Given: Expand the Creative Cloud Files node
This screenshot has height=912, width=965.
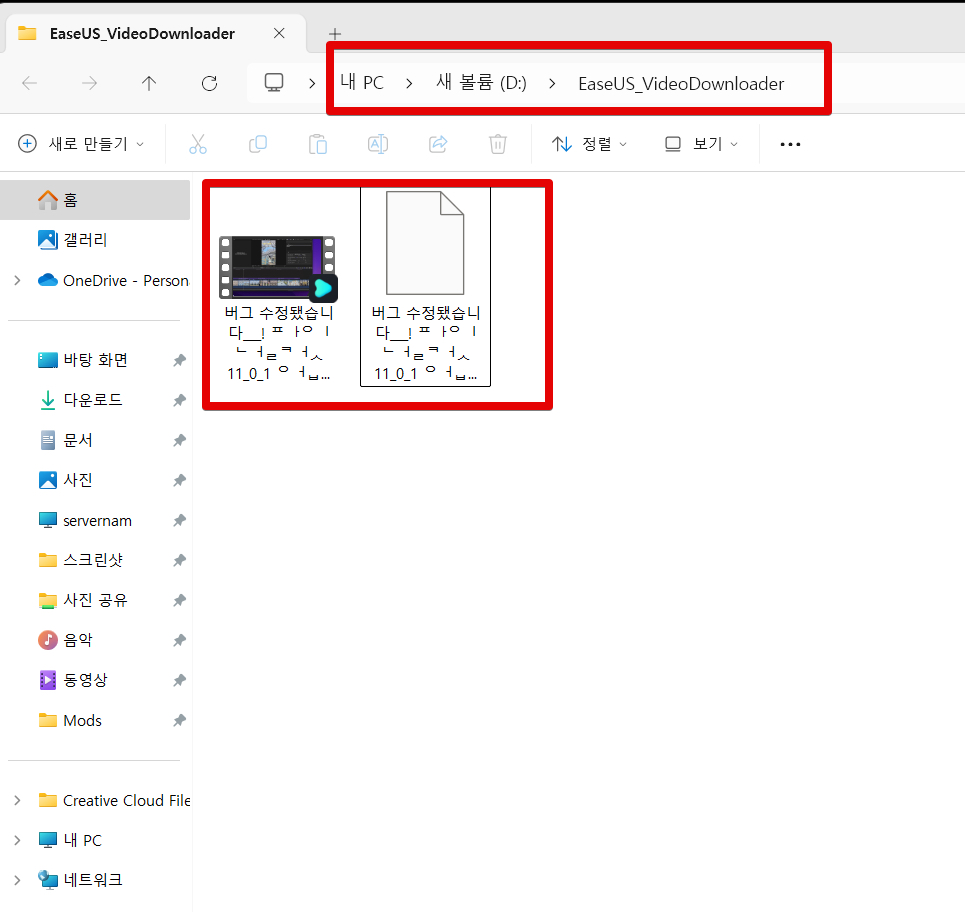Looking at the screenshot, I should coord(17,800).
